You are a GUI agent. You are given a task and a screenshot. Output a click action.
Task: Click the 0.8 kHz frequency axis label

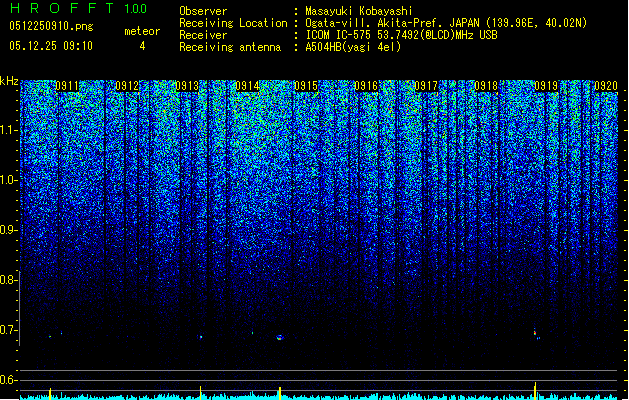(9, 280)
